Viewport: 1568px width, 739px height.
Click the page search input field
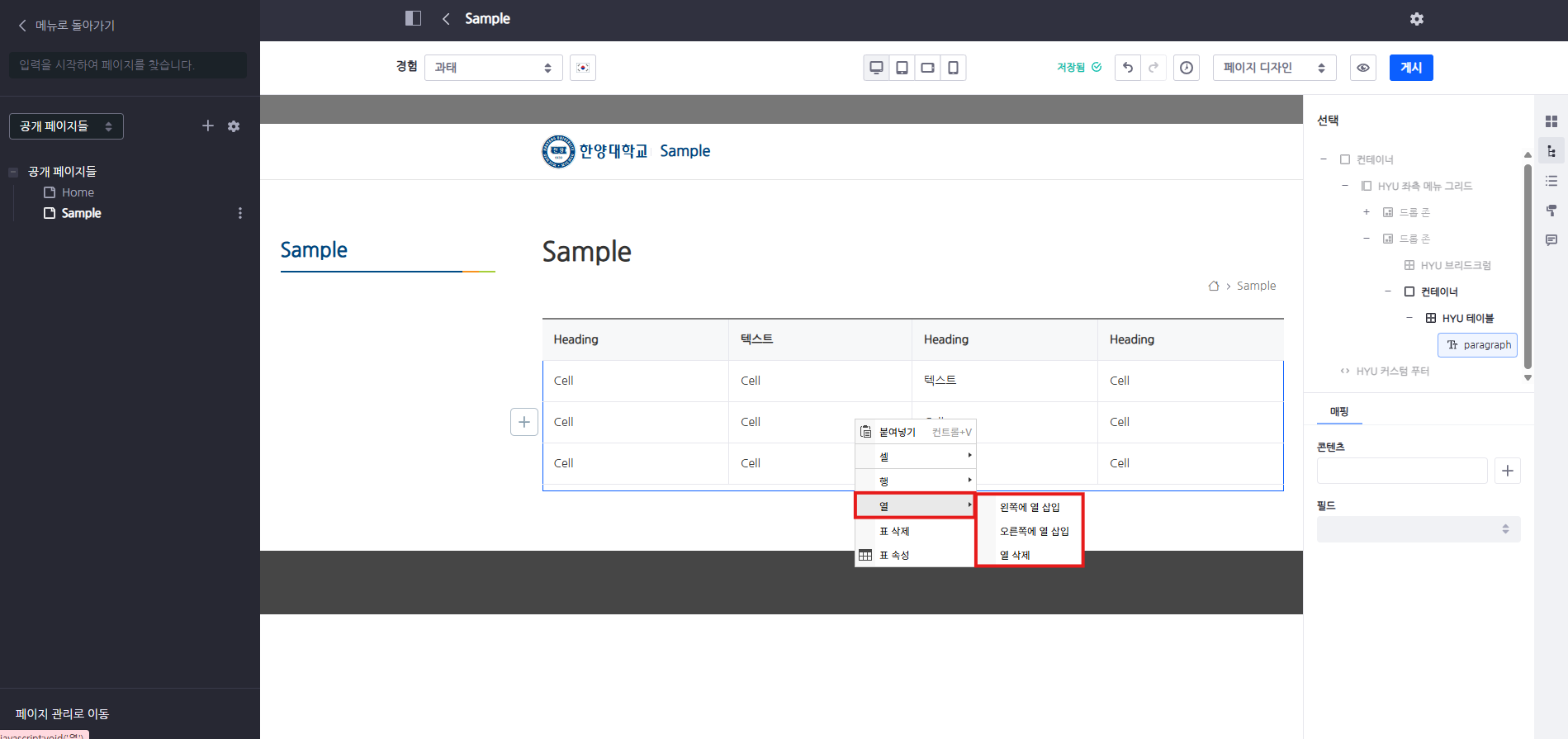[x=128, y=65]
